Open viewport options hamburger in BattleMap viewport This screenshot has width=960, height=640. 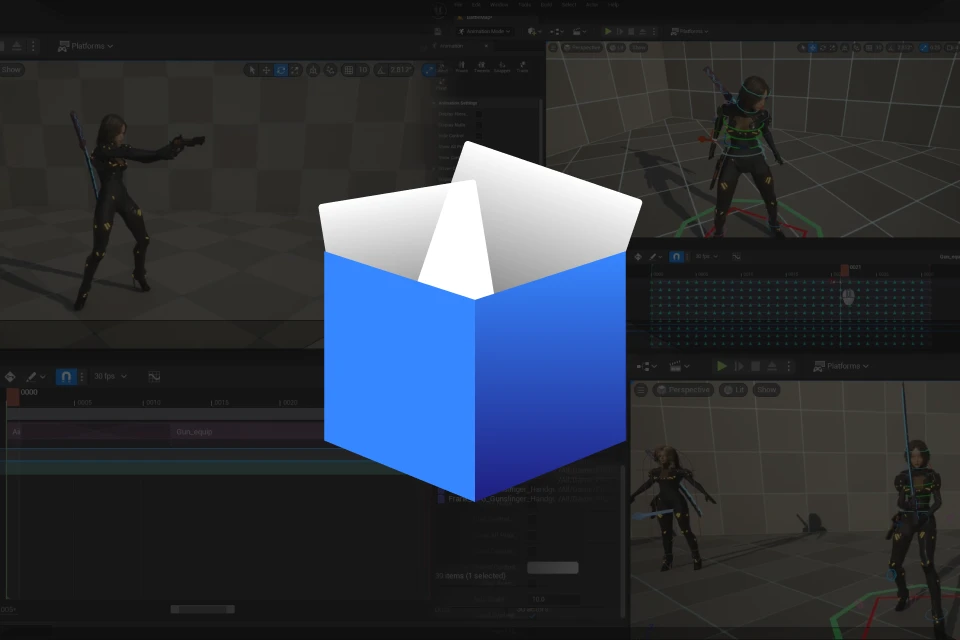point(553,47)
